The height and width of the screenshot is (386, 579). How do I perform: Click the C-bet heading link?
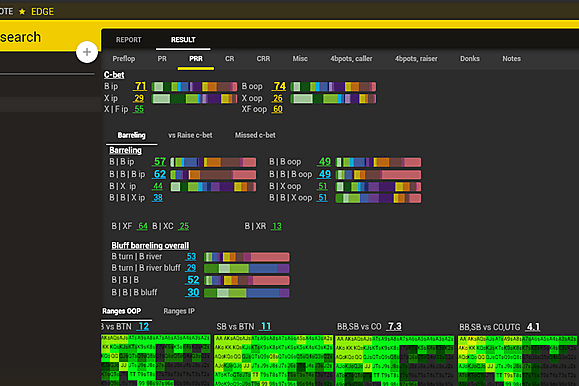[x=114, y=75]
